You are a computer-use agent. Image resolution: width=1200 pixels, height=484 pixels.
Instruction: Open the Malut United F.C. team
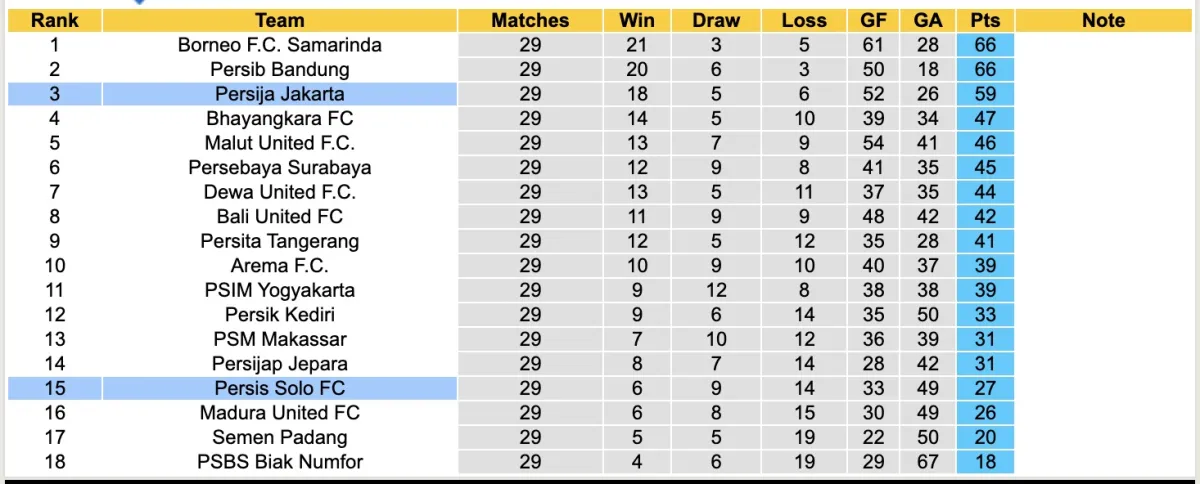tap(279, 143)
